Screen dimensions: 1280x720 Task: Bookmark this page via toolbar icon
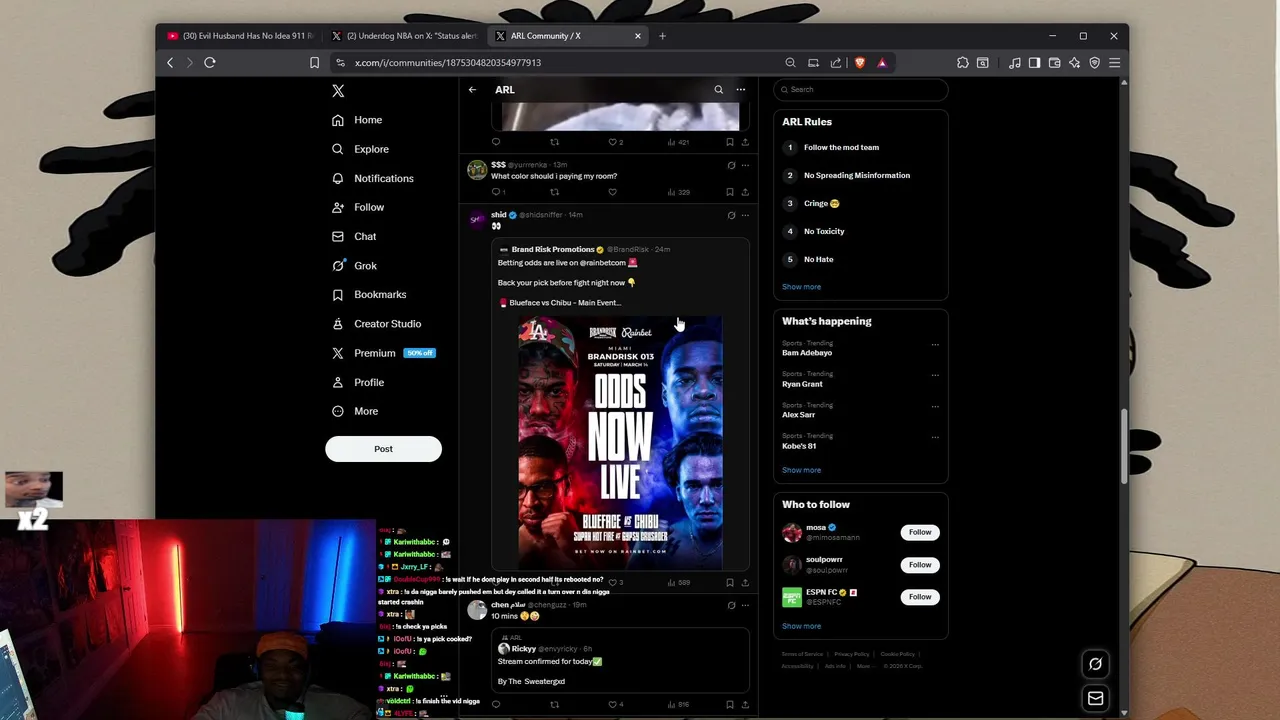[x=314, y=63]
